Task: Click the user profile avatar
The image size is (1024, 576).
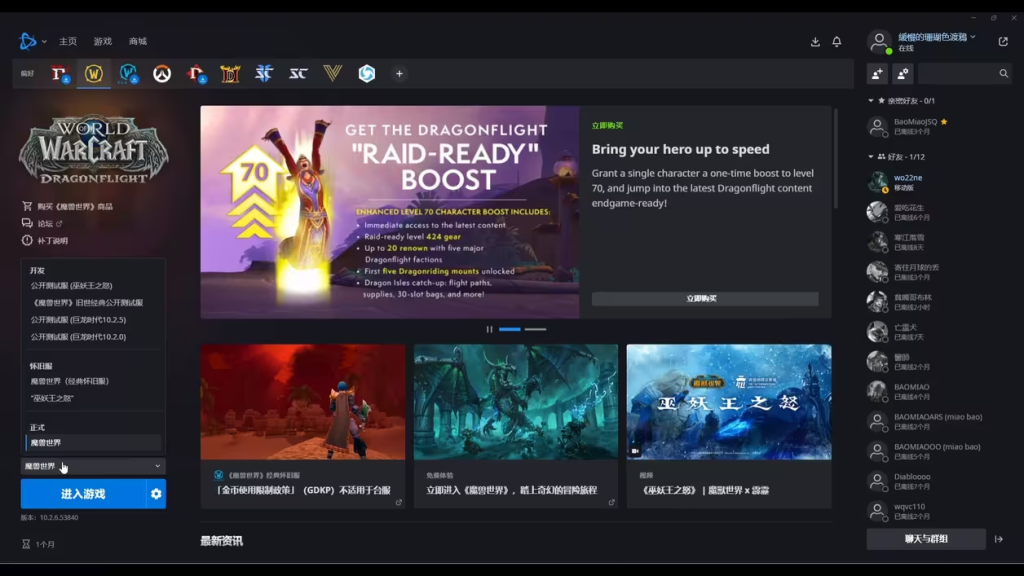Action: click(x=879, y=42)
